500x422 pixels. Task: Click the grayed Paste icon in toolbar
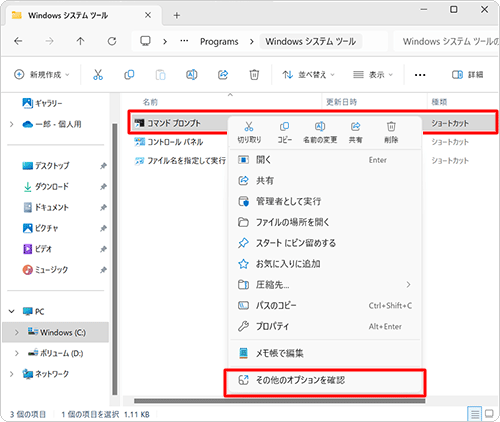[x=160, y=74]
